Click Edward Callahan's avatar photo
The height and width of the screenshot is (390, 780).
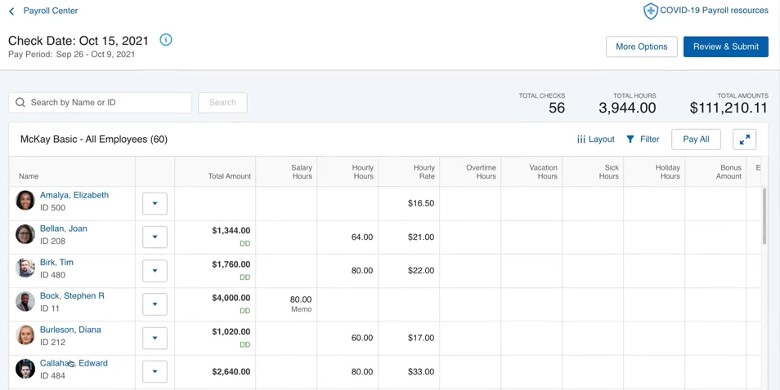[x=25, y=369]
